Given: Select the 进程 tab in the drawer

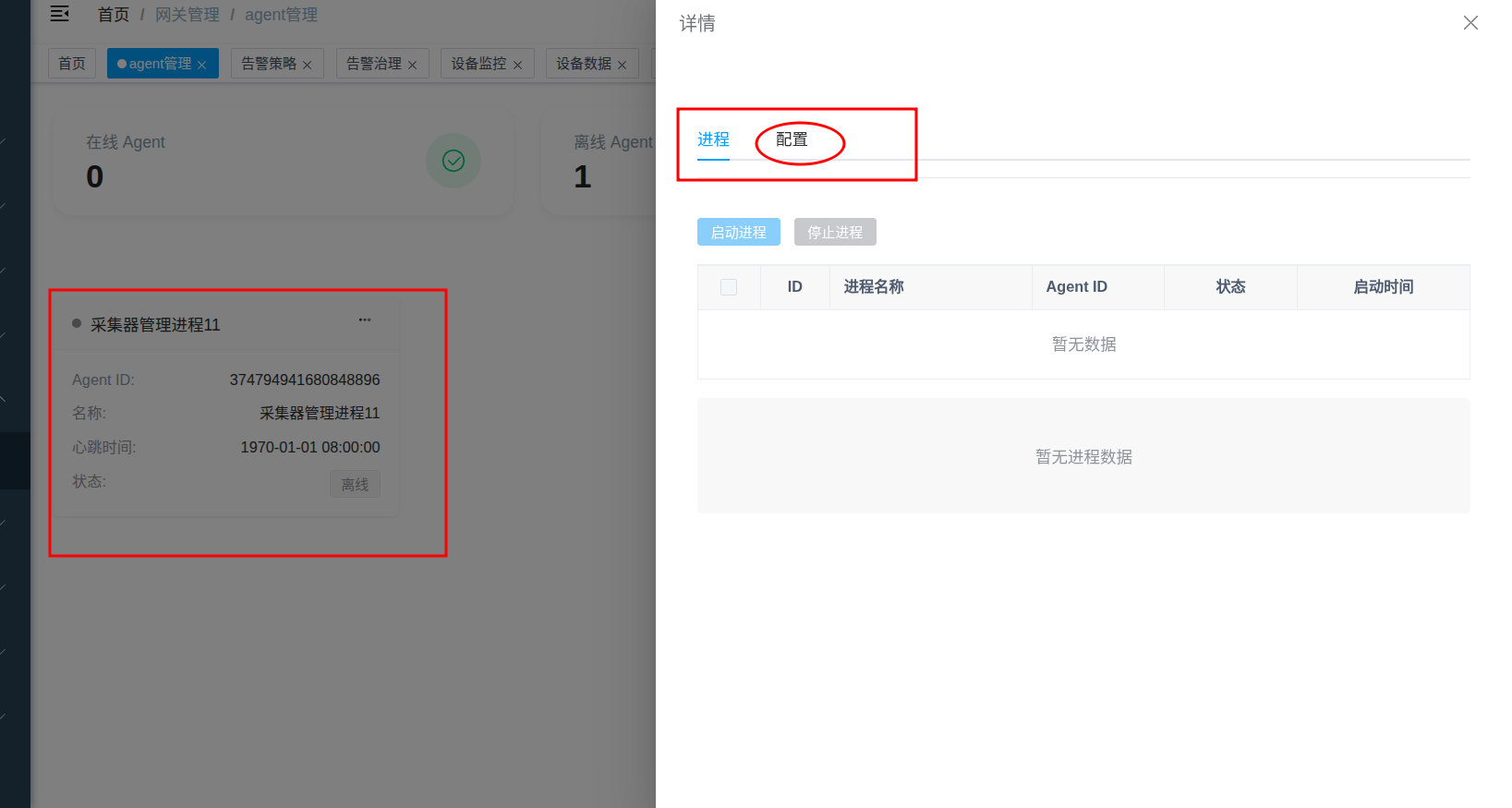Looking at the screenshot, I should tap(713, 139).
